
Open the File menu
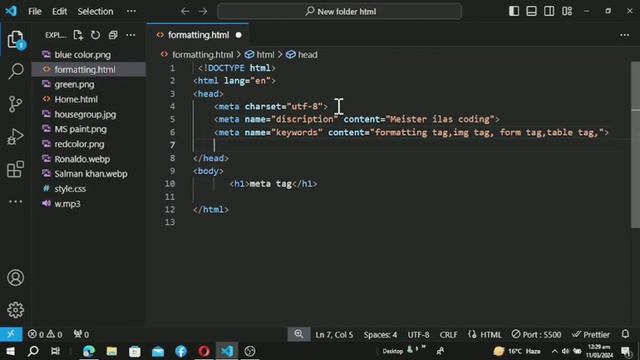(x=35, y=11)
